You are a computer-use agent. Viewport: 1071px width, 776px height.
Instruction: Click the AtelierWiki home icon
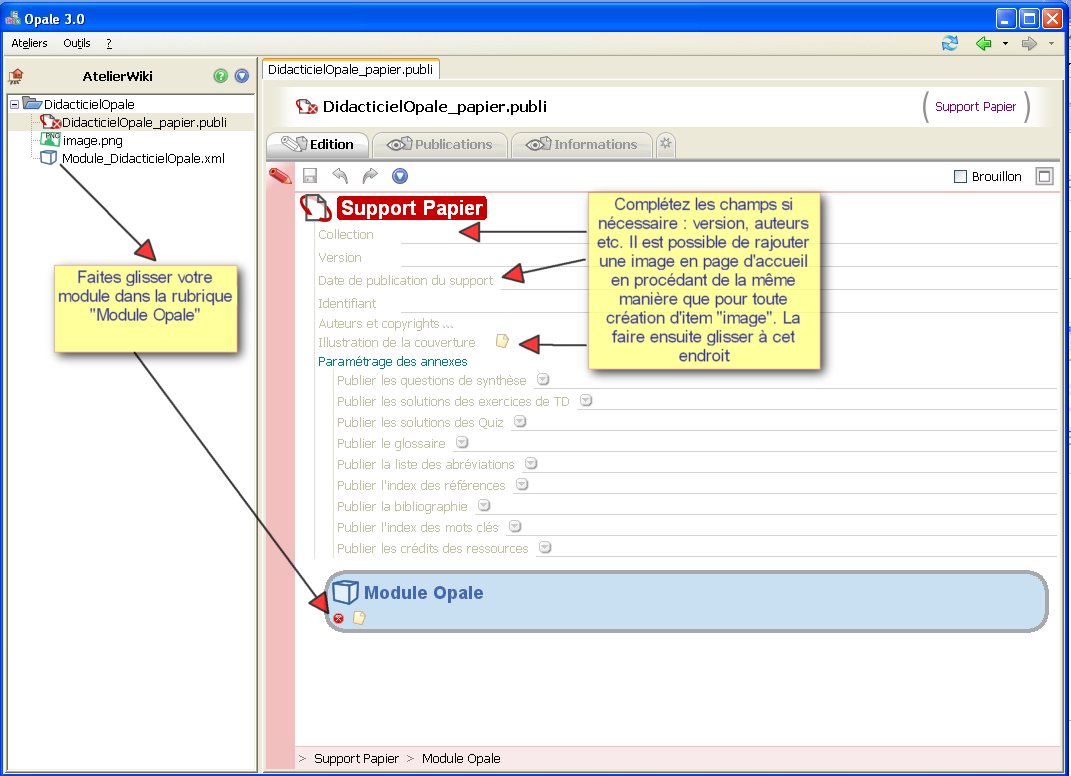(x=16, y=76)
